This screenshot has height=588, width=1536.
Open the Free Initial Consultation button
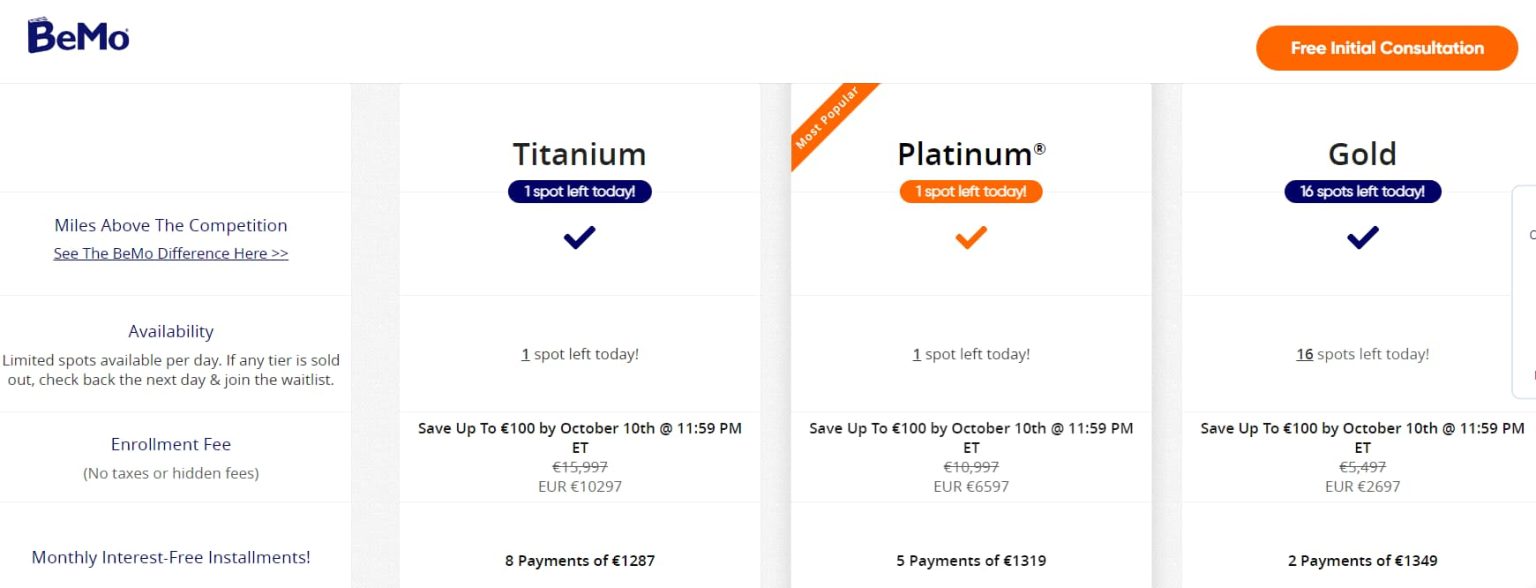coord(1386,48)
